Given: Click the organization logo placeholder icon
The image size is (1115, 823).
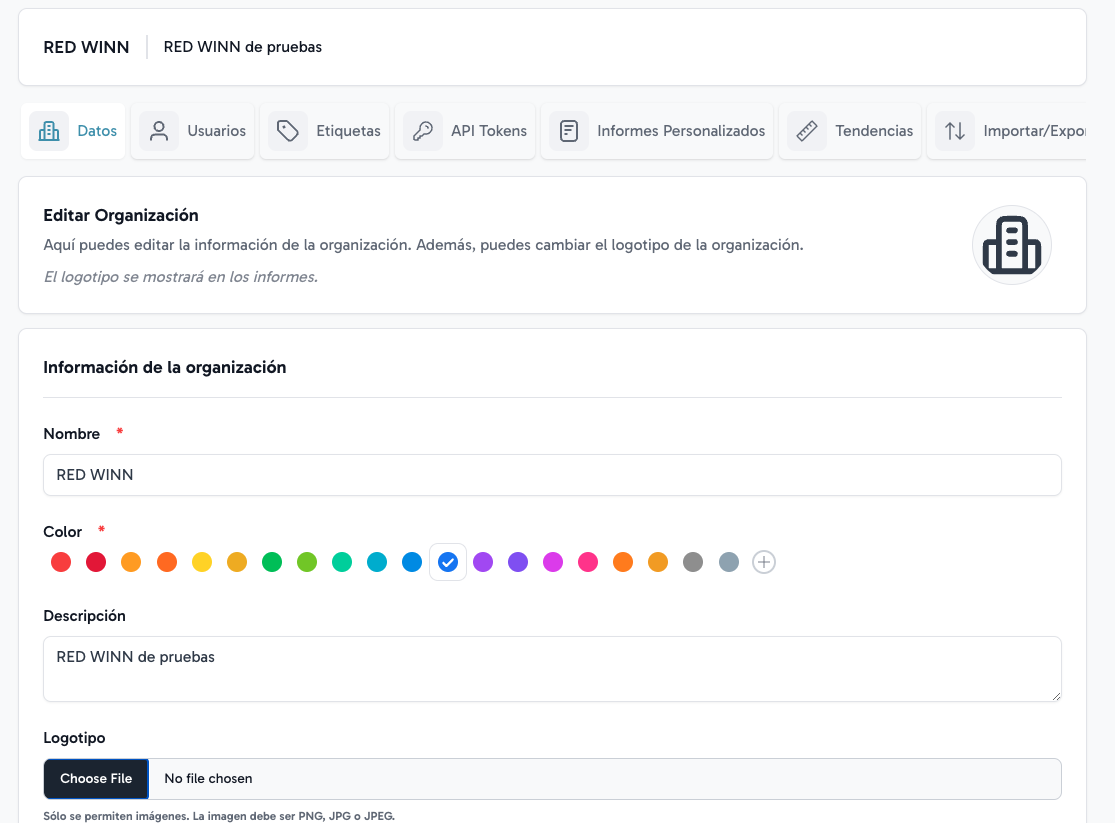Looking at the screenshot, I should (1011, 245).
